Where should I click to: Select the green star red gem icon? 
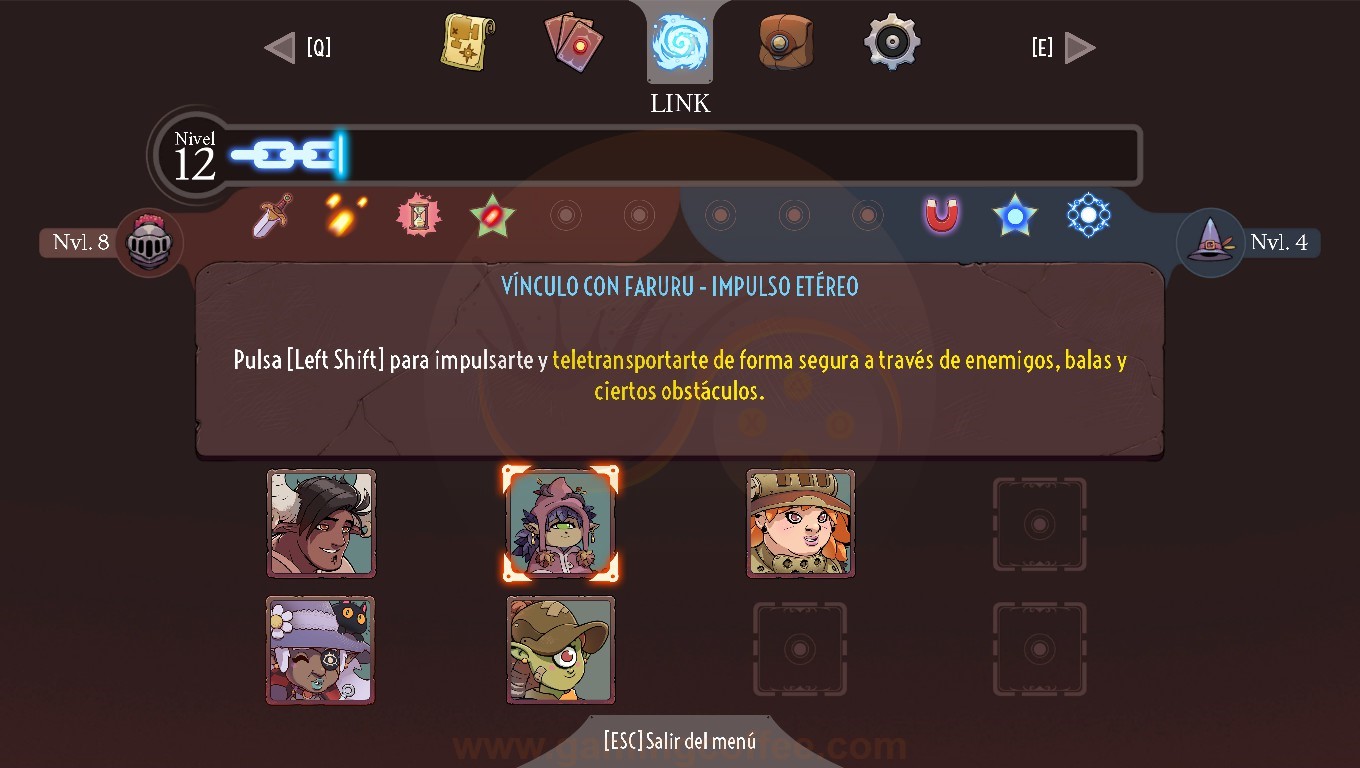pyautogui.click(x=492, y=216)
